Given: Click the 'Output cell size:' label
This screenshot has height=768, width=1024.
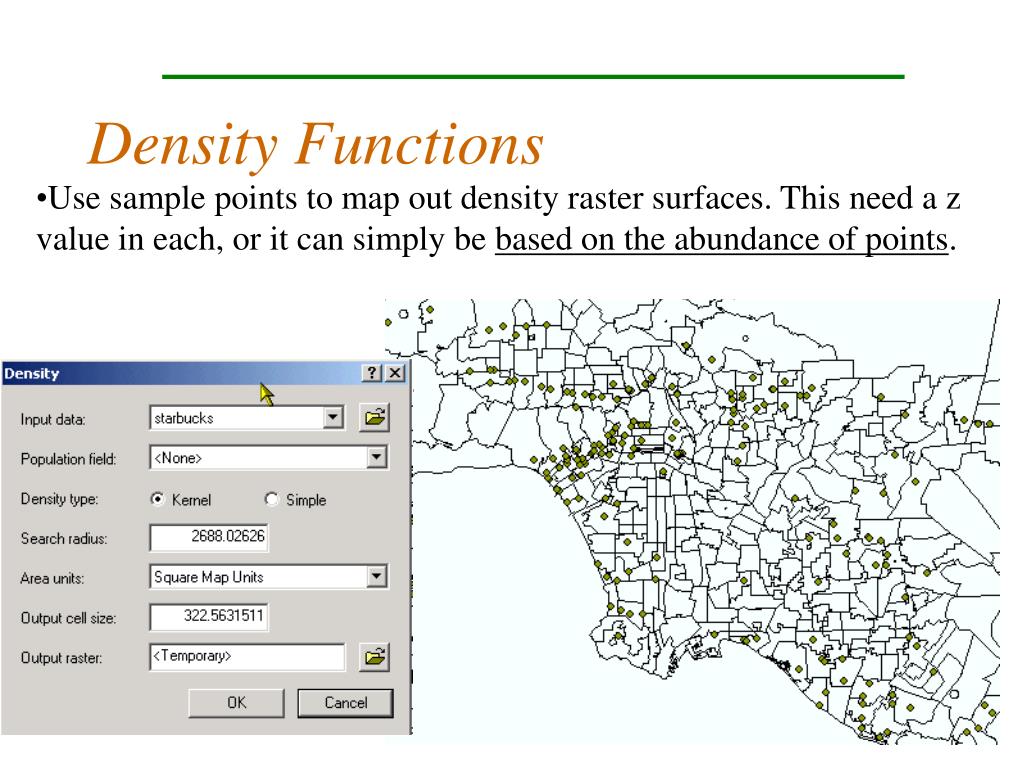Looking at the screenshot, I should [x=69, y=618].
